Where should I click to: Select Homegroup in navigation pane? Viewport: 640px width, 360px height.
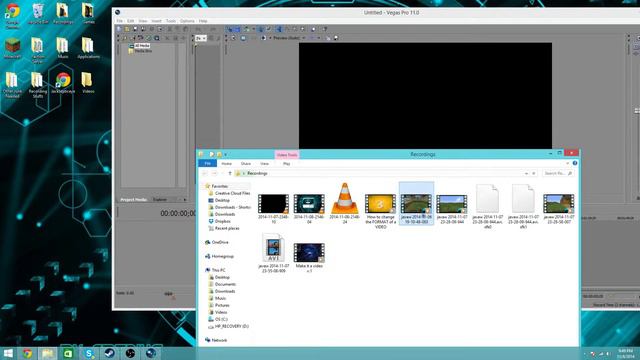(x=219, y=256)
